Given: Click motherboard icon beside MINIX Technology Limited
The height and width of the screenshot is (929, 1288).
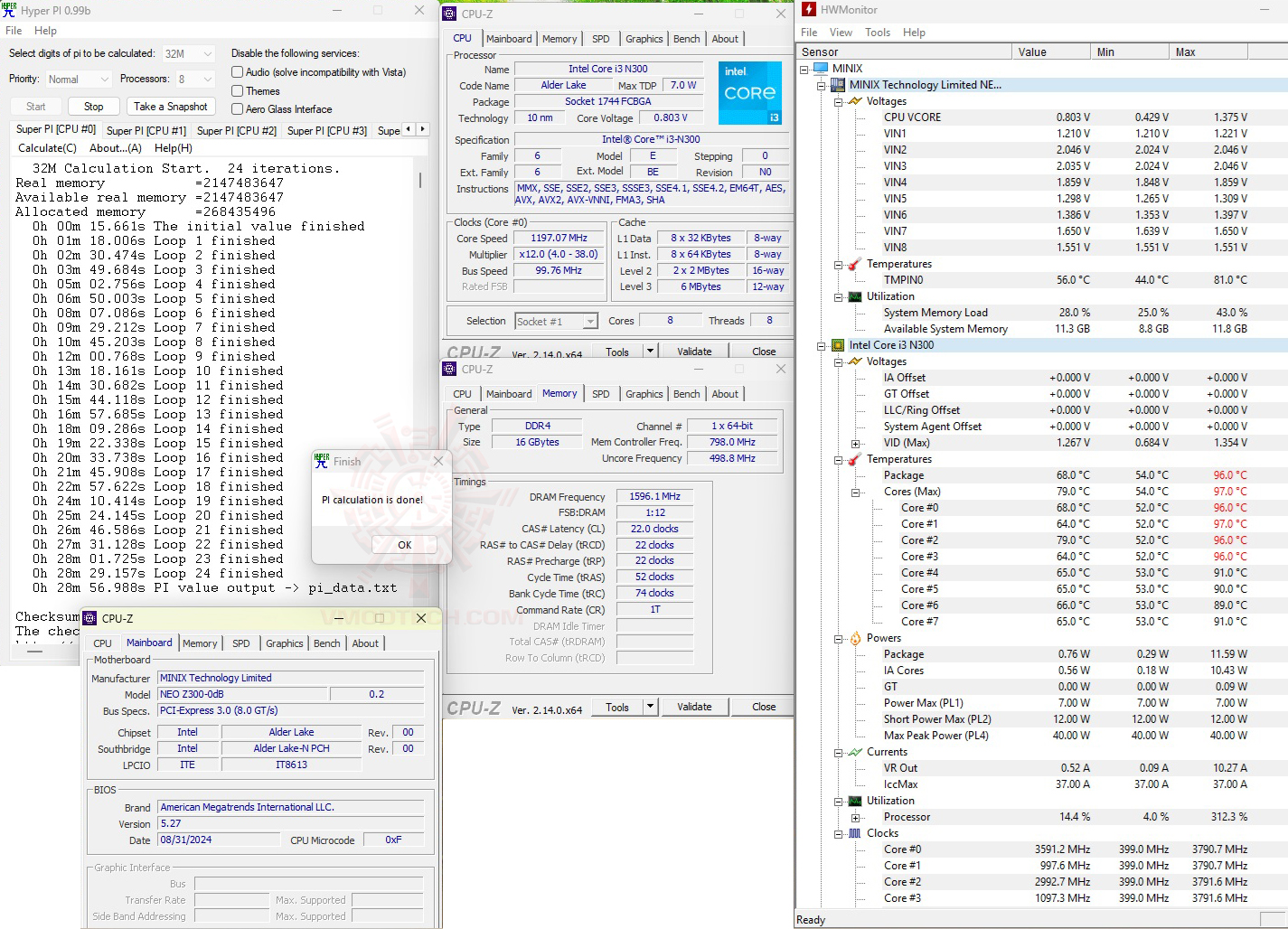Looking at the screenshot, I should pos(838,85).
